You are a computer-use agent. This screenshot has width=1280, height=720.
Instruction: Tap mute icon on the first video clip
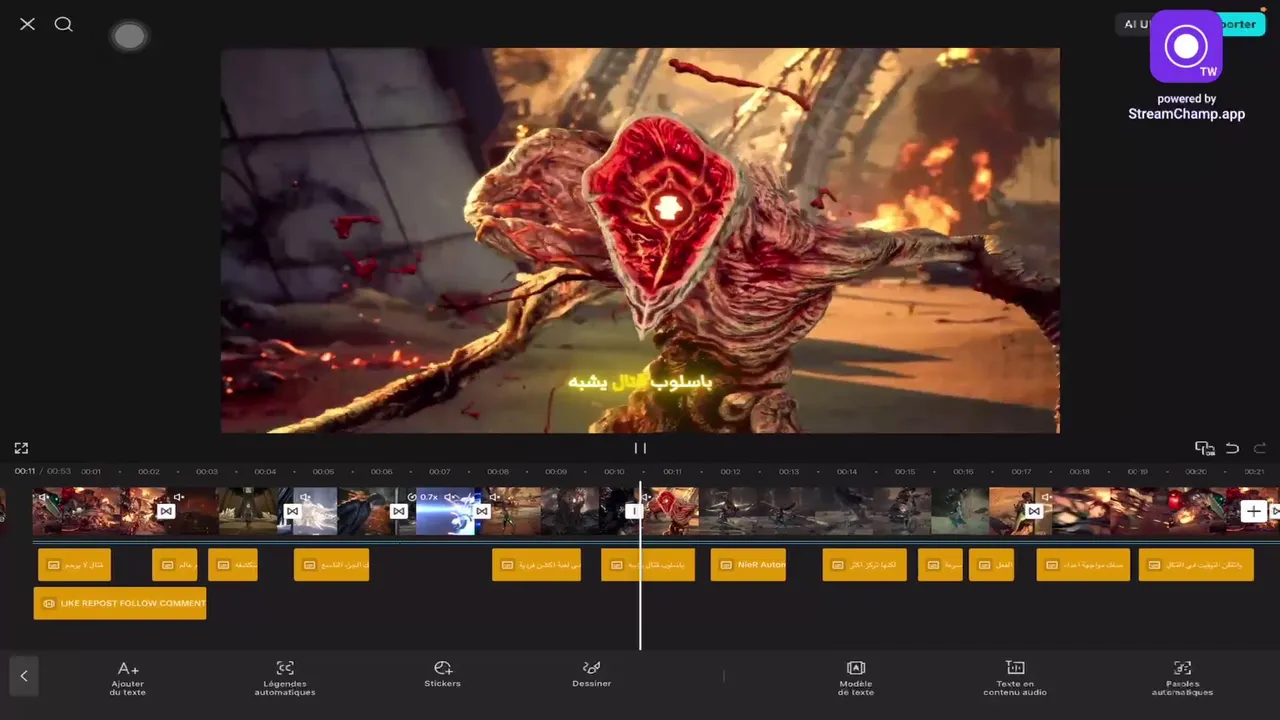click(x=44, y=497)
